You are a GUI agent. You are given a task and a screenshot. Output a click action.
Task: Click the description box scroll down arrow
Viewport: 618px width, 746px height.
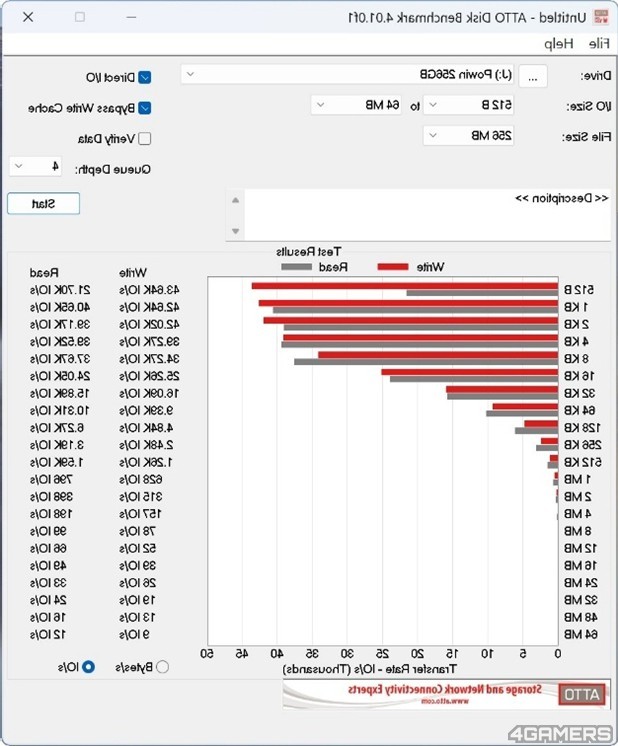[235, 232]
